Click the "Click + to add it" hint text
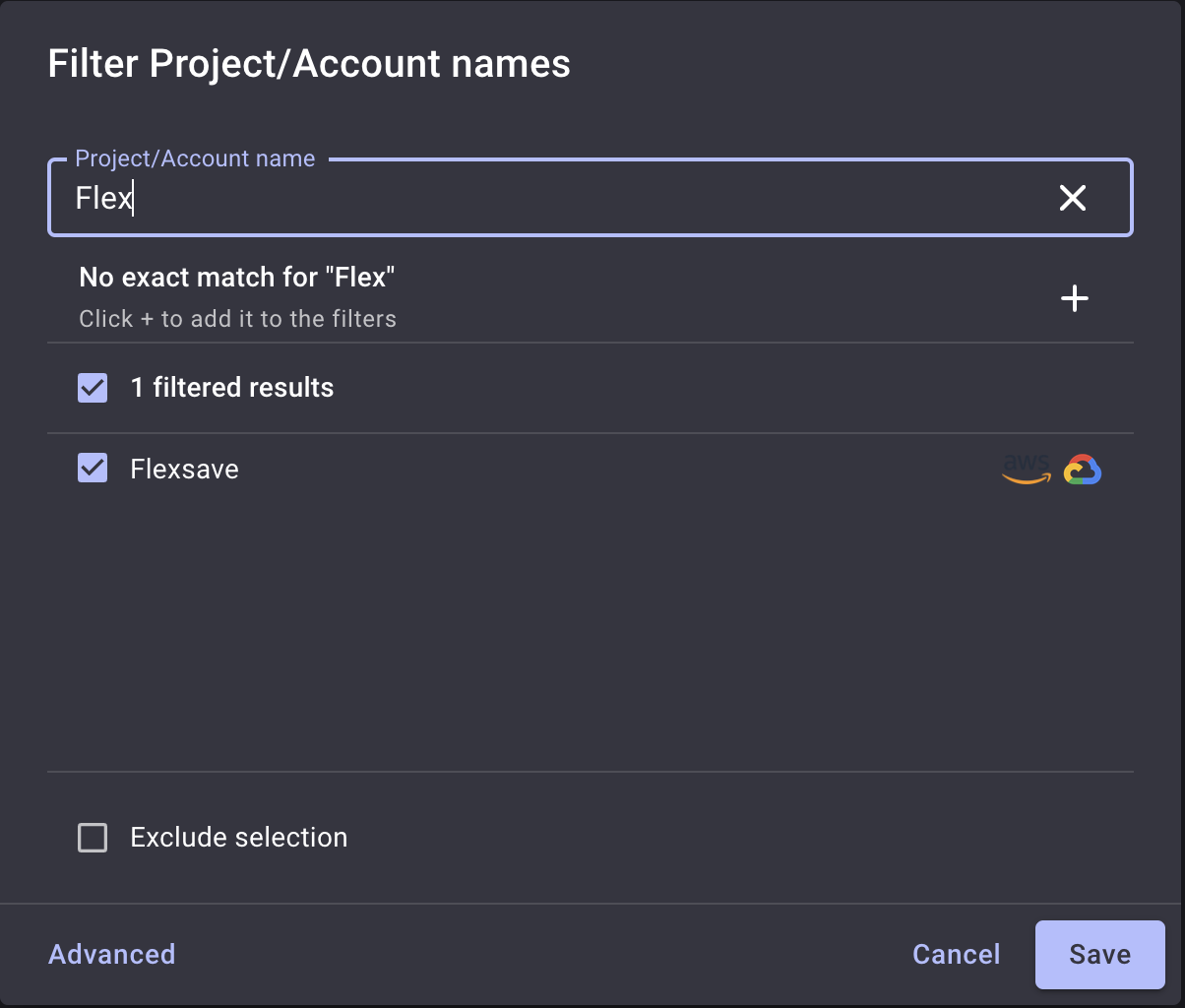 click(237, 319)
